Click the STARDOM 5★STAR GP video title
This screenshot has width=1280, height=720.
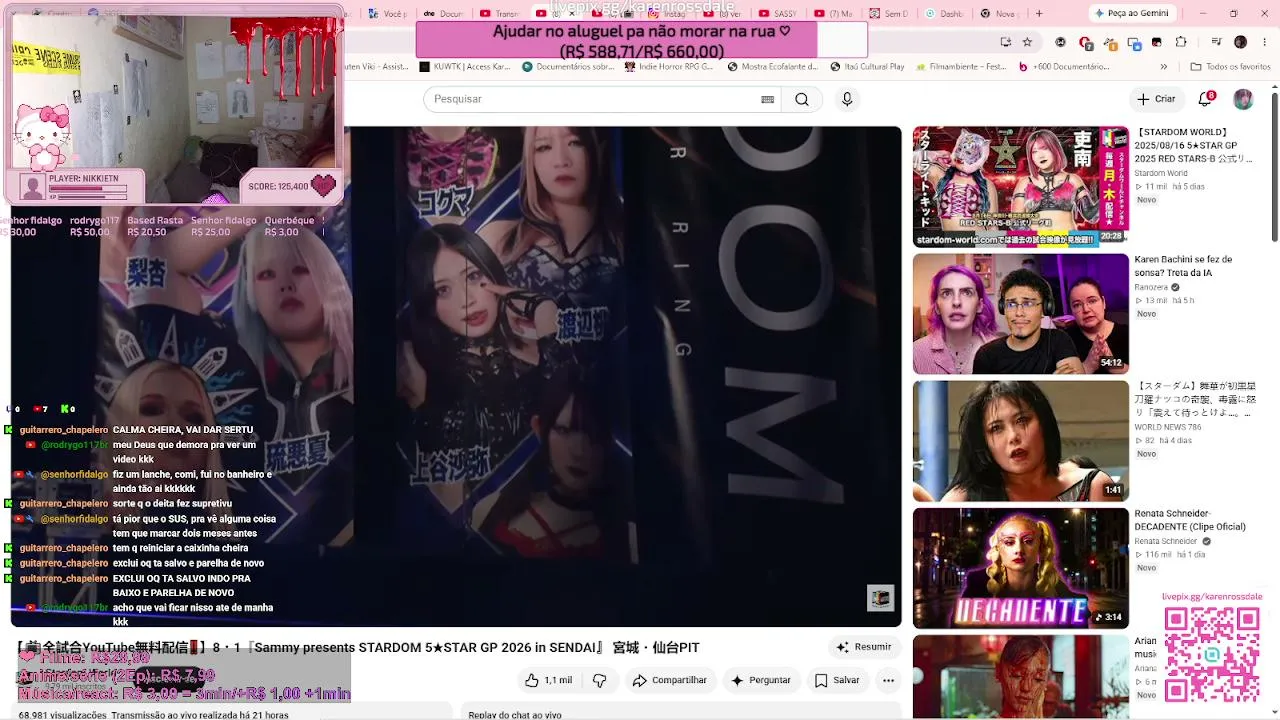click(359, 647)
